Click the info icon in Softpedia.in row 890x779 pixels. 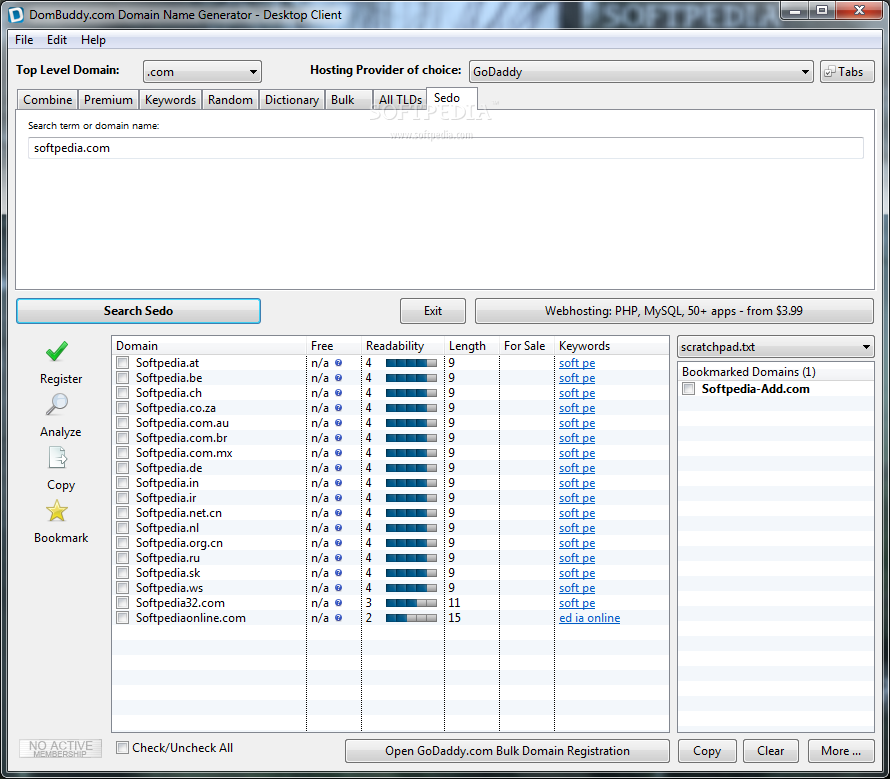point(338,483)
